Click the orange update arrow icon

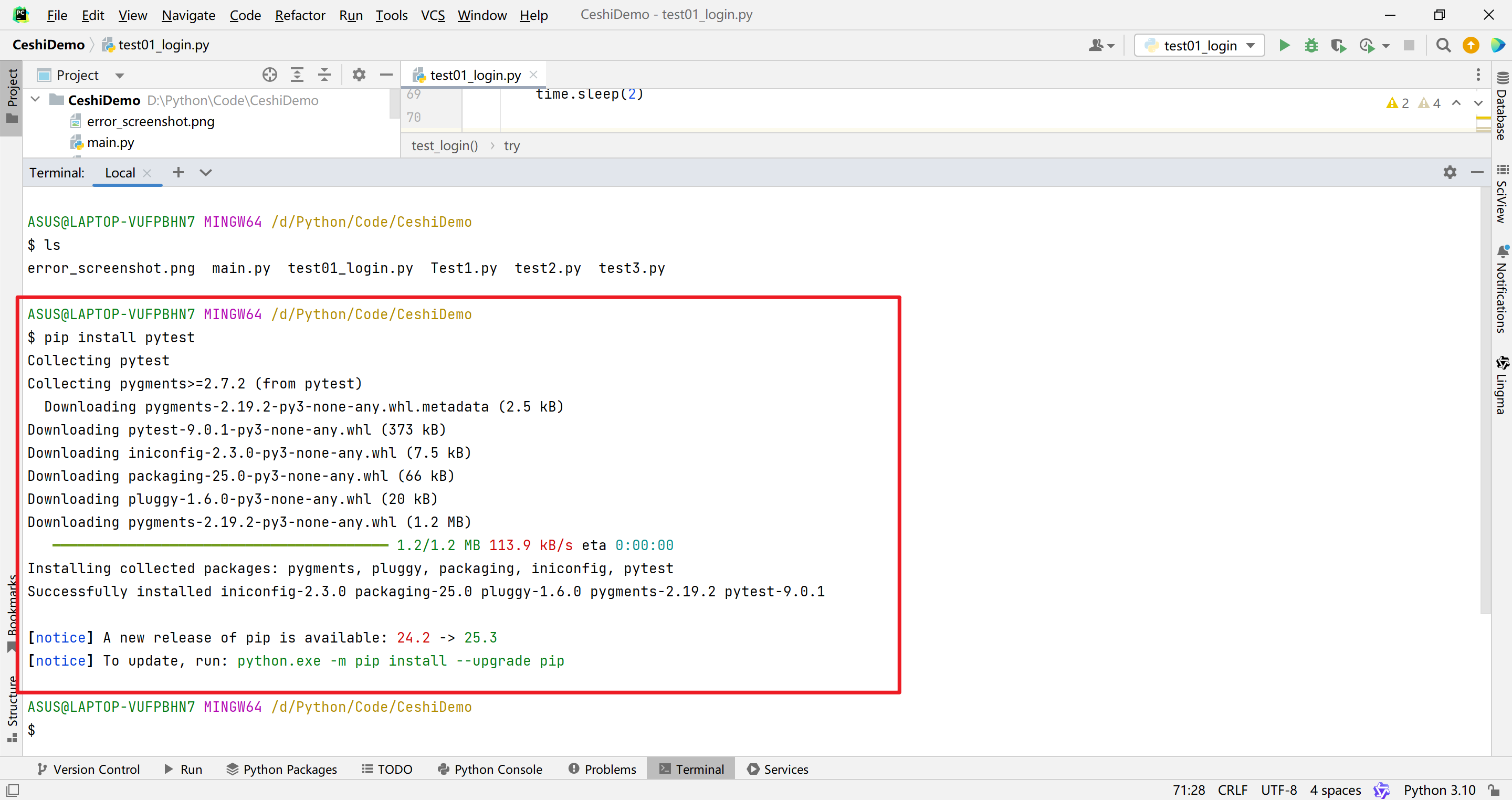tap(1471, 45)
